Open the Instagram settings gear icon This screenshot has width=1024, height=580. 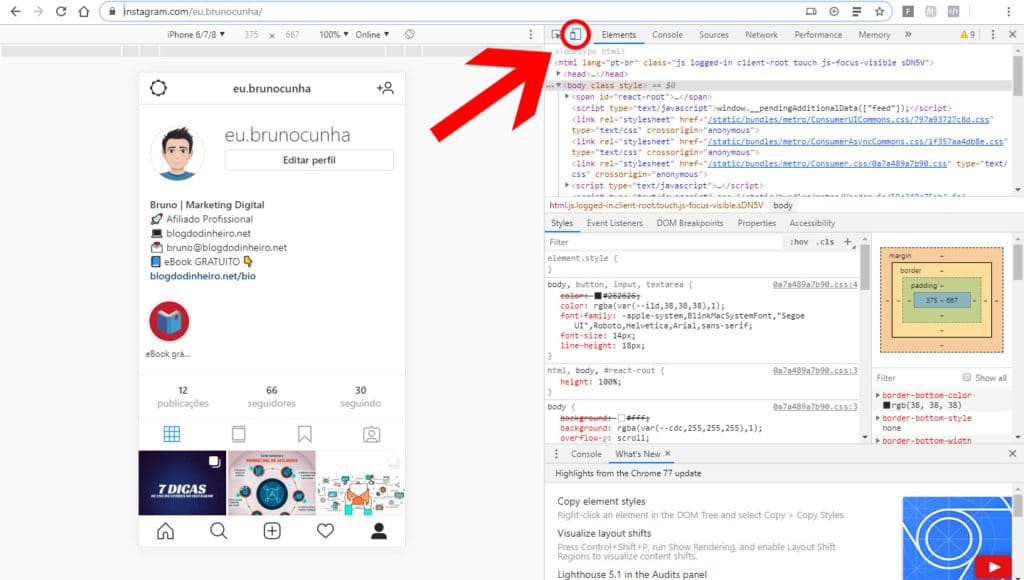(158, 88)
